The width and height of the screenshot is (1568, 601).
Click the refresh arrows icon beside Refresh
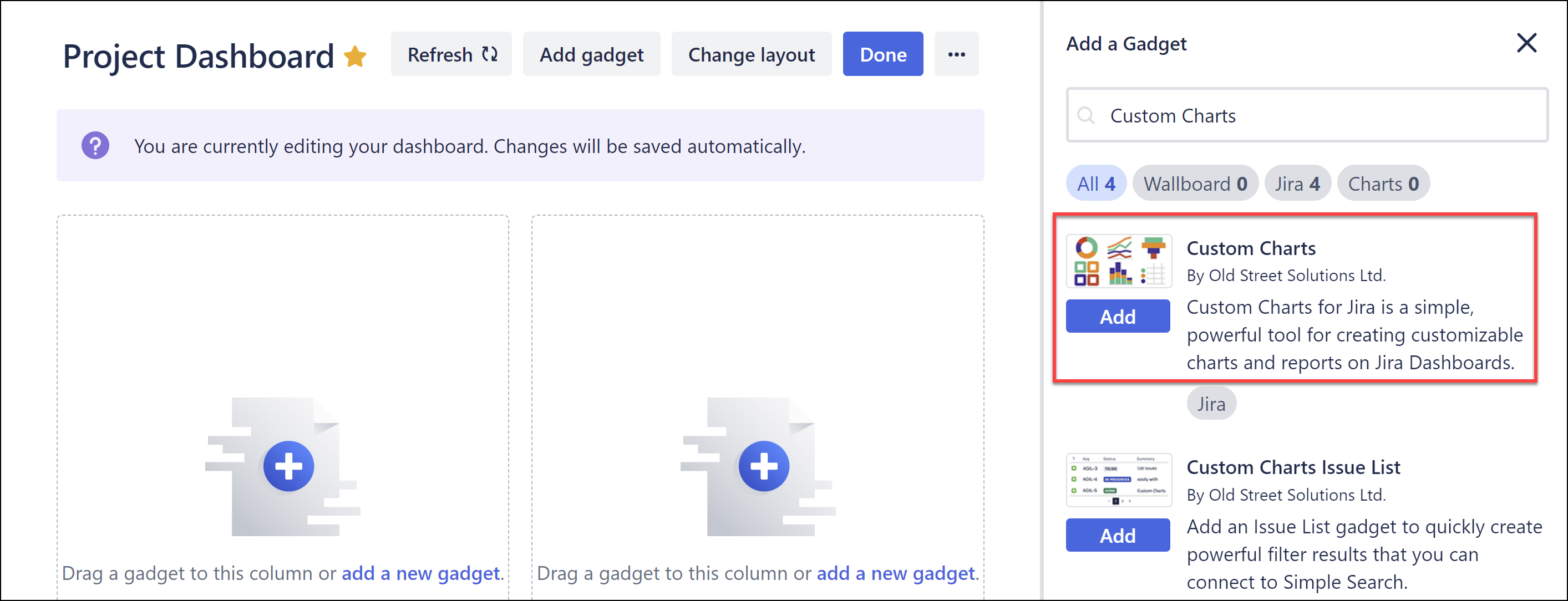[x=489, y=54]
